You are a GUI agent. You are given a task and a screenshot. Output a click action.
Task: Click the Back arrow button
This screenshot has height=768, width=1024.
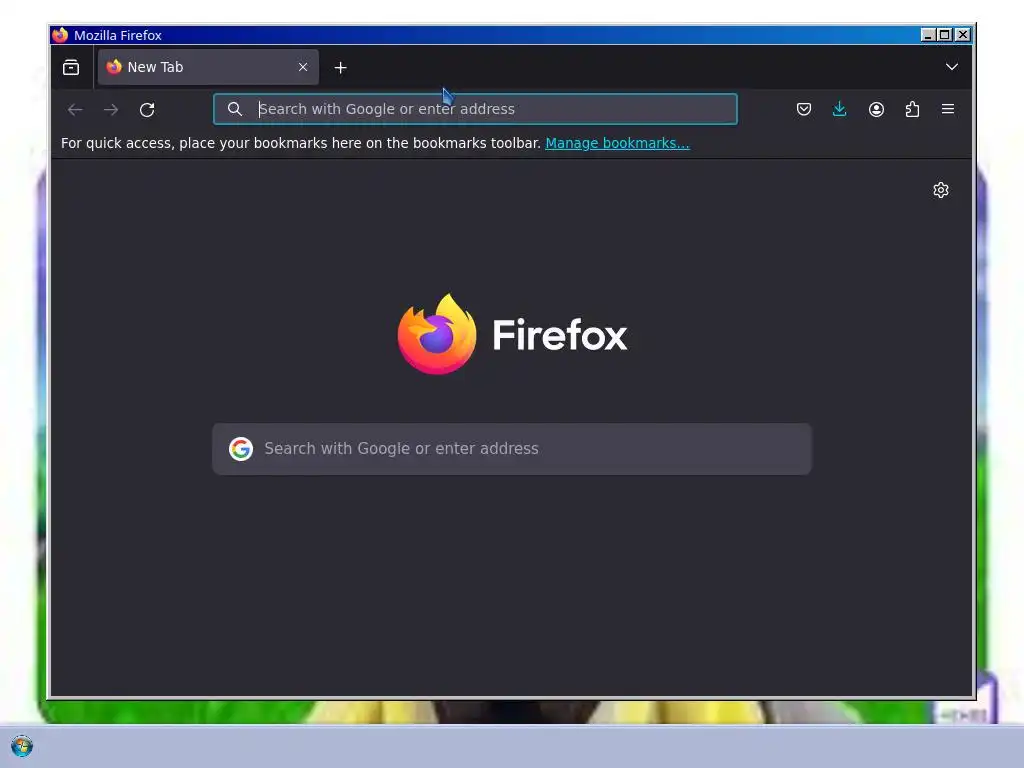pos(75,110)
